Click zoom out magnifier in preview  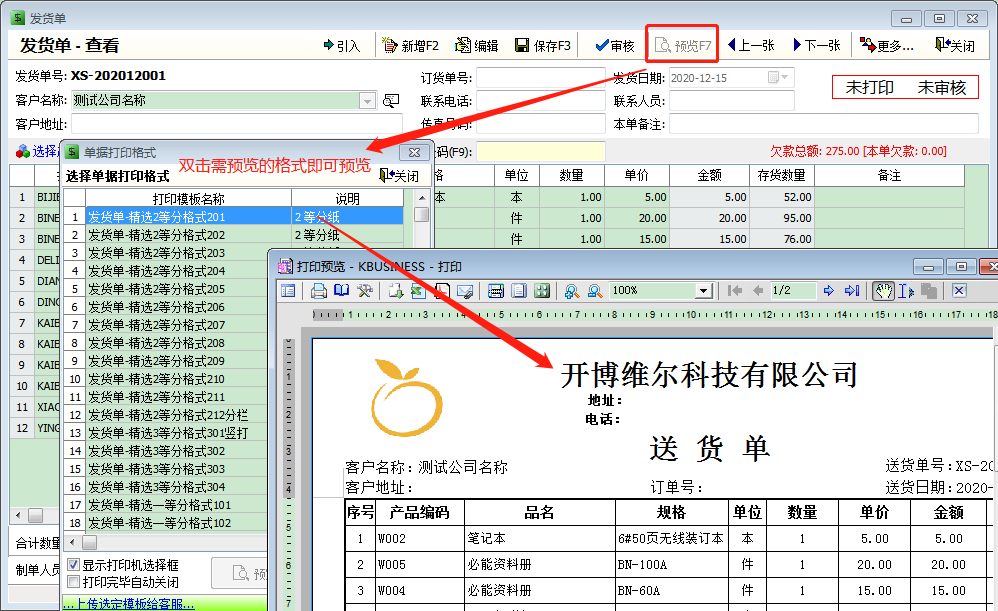pyautogui.click(x=594, y=291)
